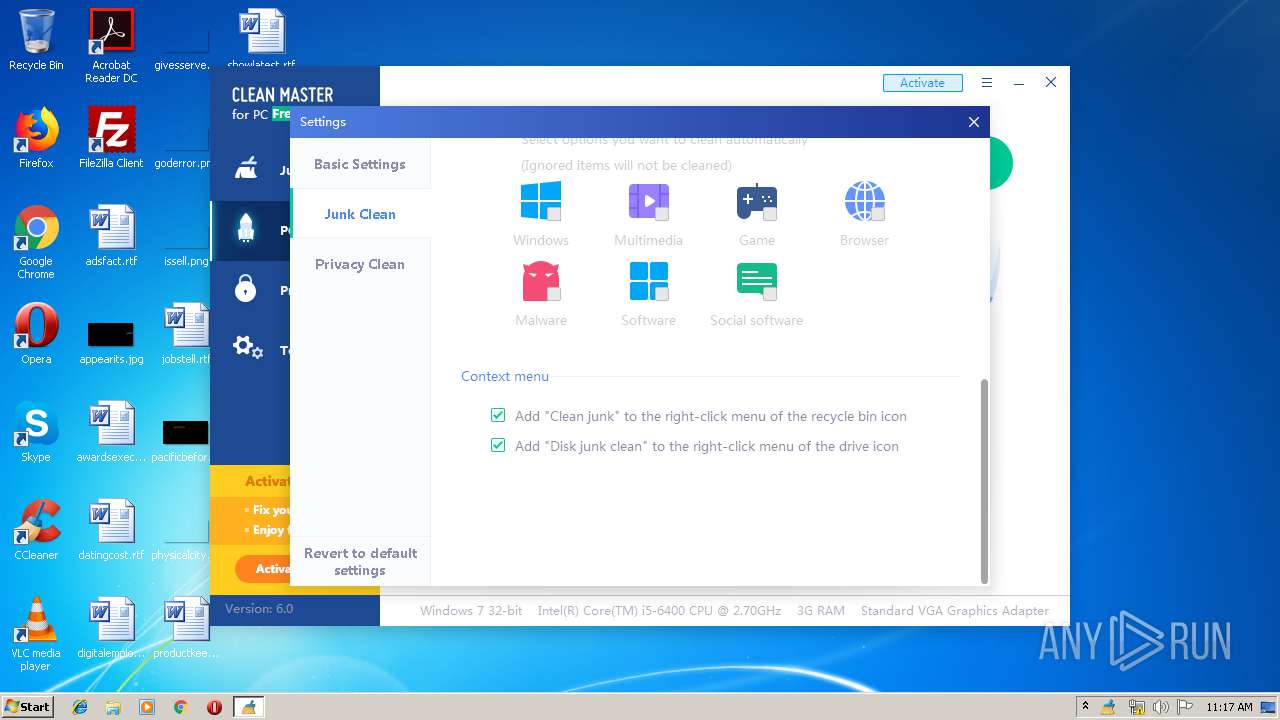The height and width of the screenshot is (720, 1280).
Task: Select the adsfact.rtf document on the desktop
Action: pyautogui.click(x=111, y=236)
